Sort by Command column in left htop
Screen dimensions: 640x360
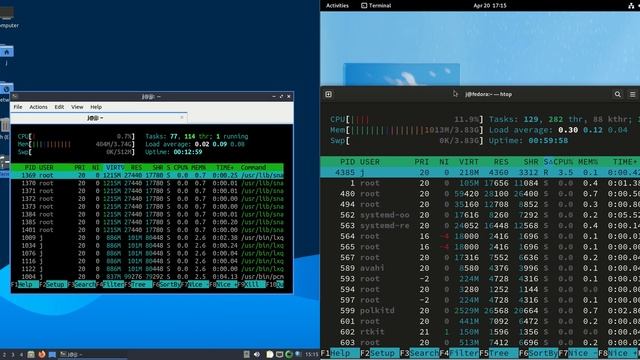click(x=253, y=167)
